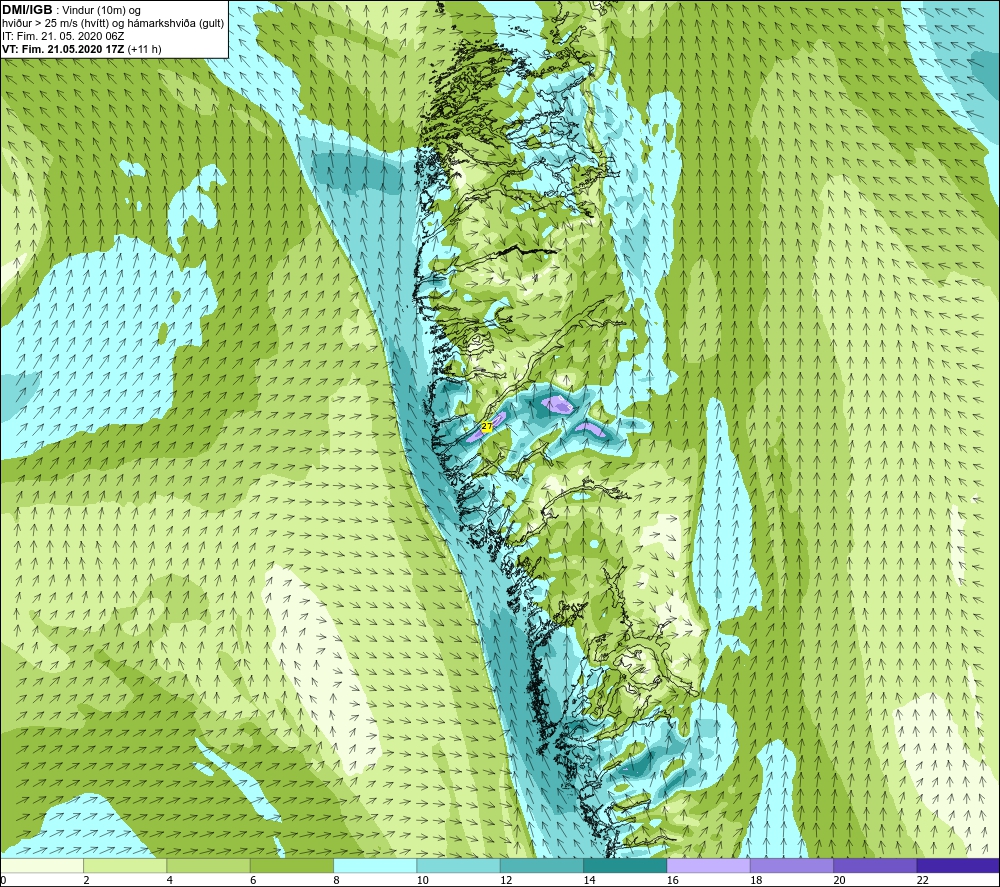
Task: Click the scale label '14'
Action: (x=589, y=880)
